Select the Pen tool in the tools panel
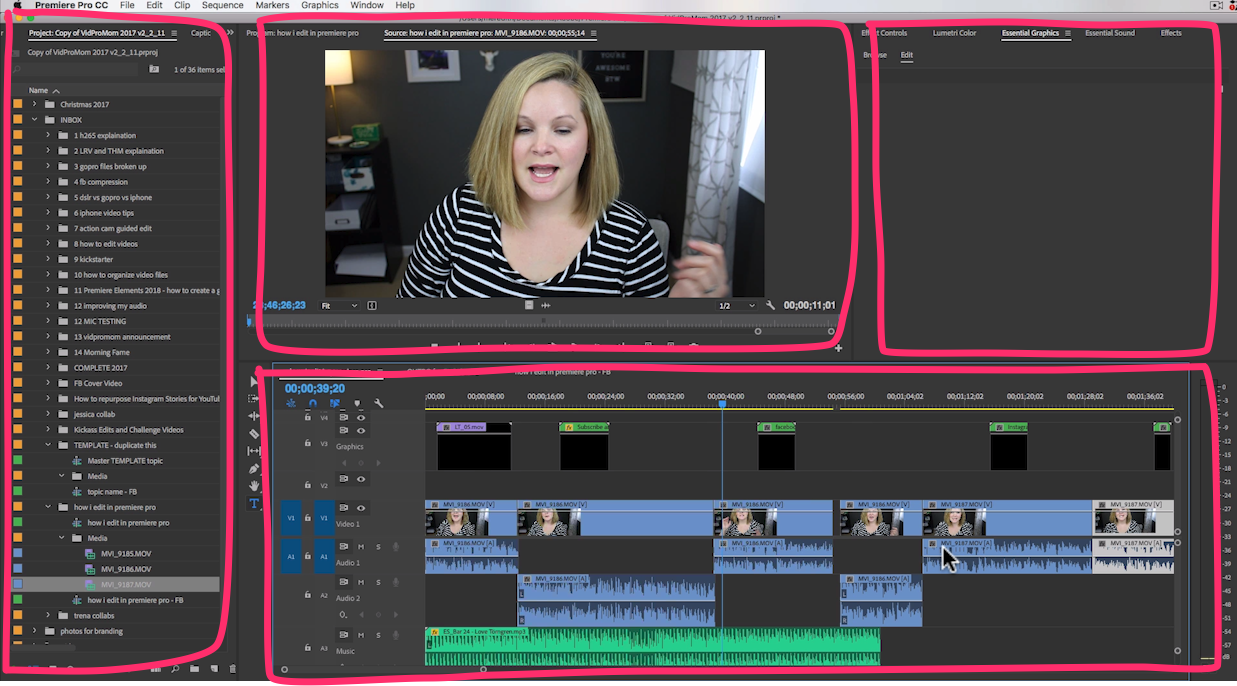This screenshot has height=686, width=1237. [x=253, y=468]
